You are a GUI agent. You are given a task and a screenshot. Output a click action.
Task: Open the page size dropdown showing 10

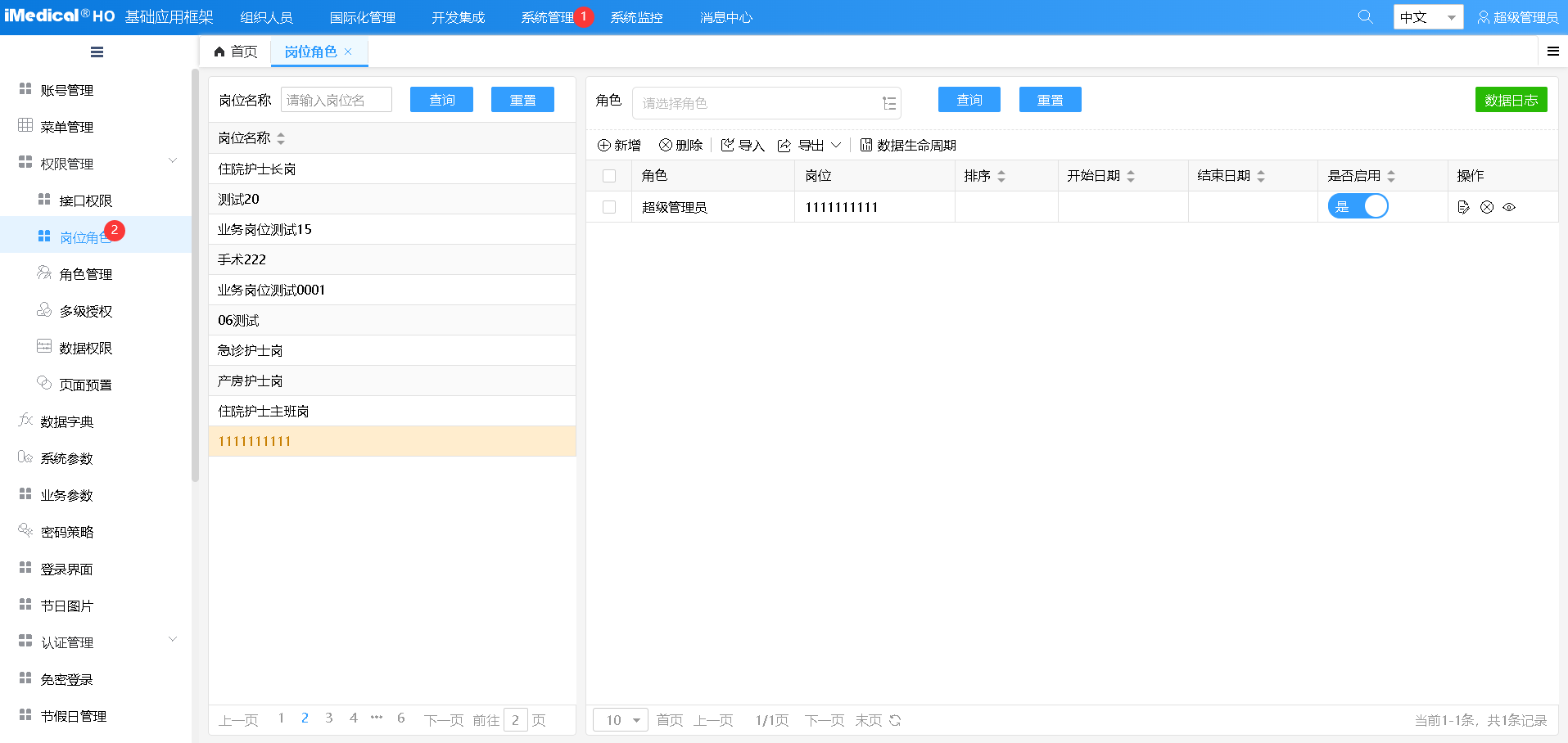point(621,720)
